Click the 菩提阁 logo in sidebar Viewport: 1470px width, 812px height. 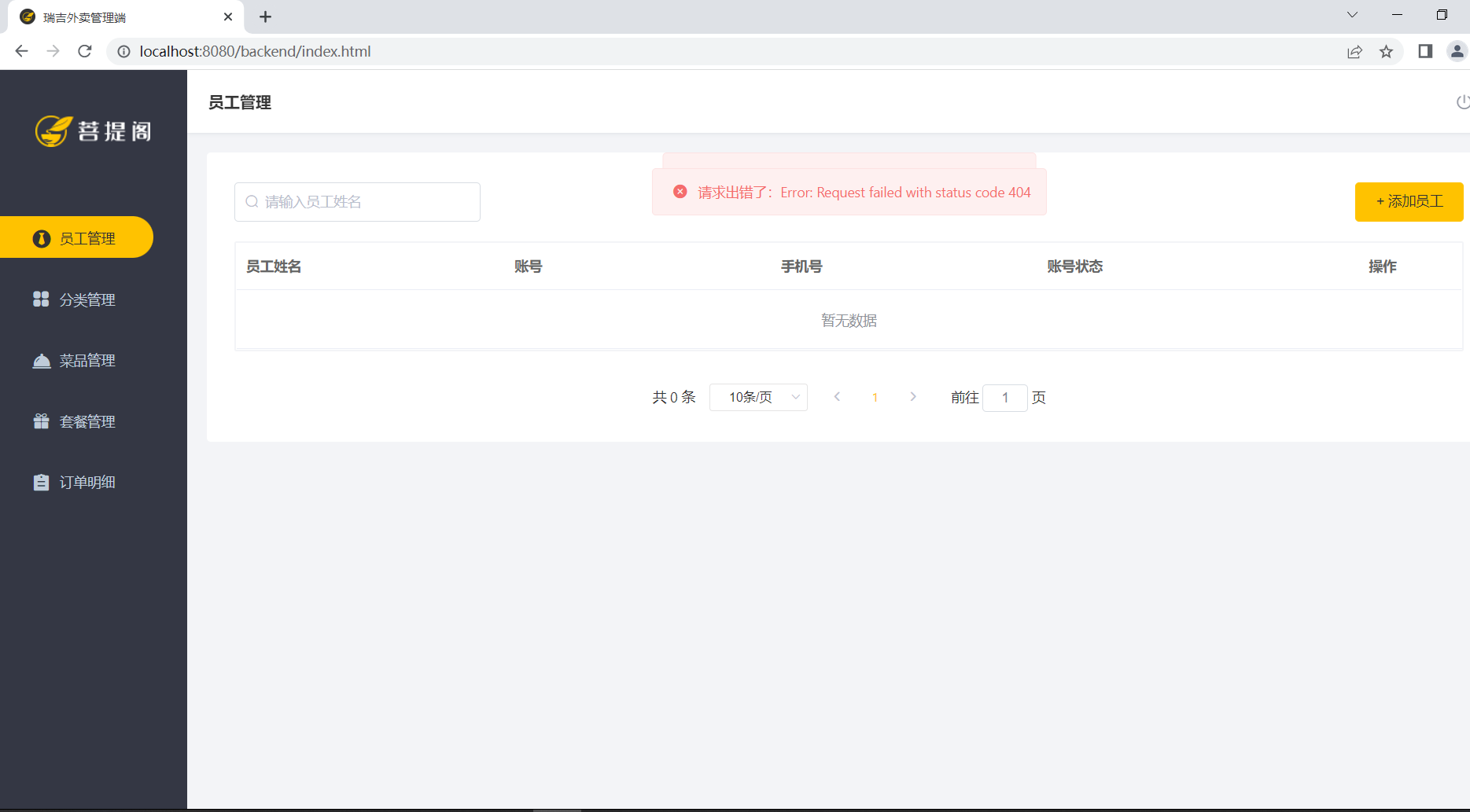pyautogui.click(x=94, y=130)
